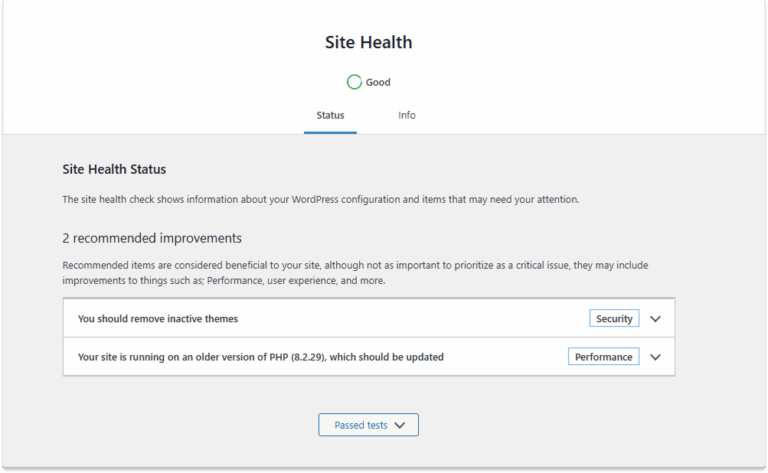Click the Security badge label
The height and width of the screenshot is (473, 768).
tap(614, 319)
